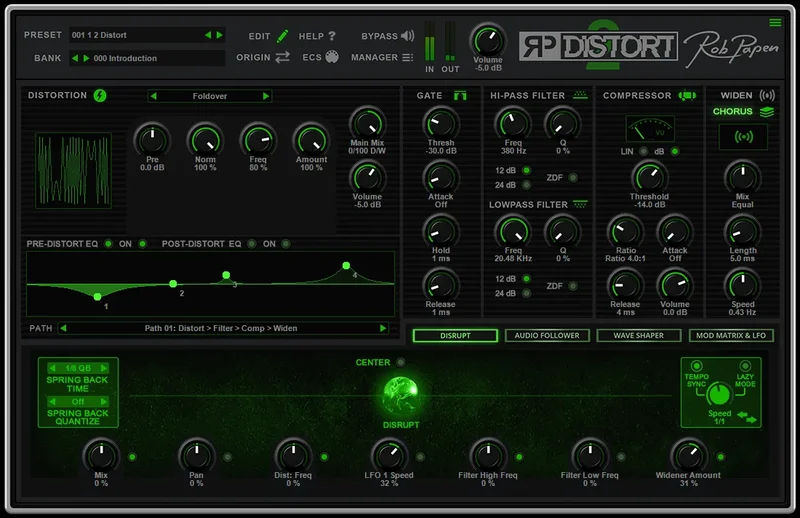The height and width of the screenshot is (518, 800).
Task: Toggle the Compressor section icon
Action: tap(687, 95)
